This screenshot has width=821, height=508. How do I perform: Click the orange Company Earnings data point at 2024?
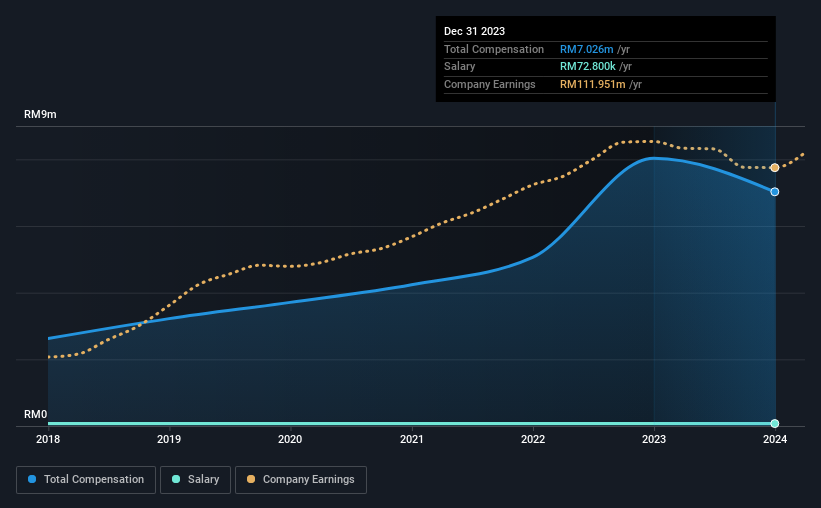pos(774,168)
